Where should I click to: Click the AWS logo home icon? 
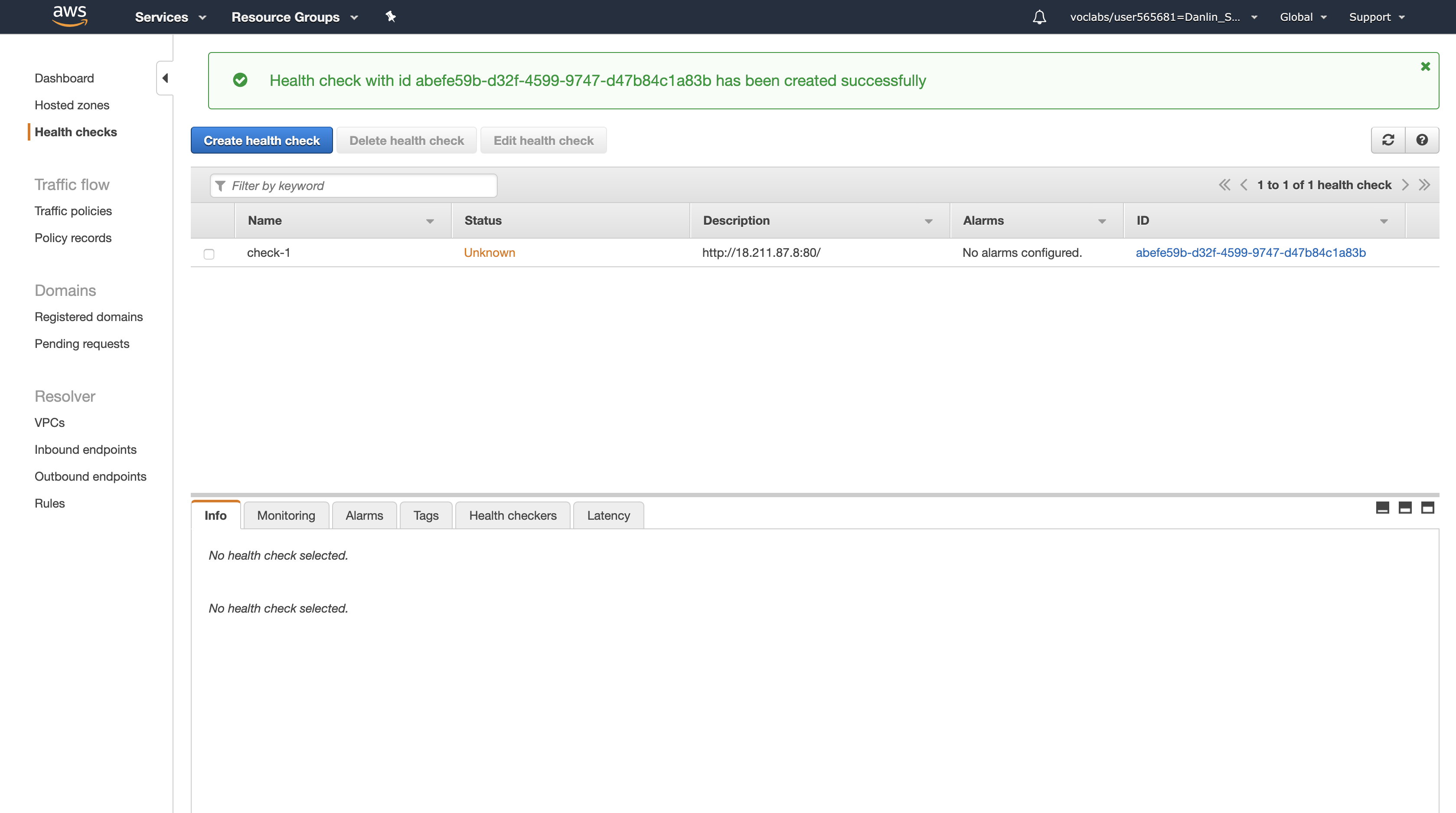[x=69, y=16]
